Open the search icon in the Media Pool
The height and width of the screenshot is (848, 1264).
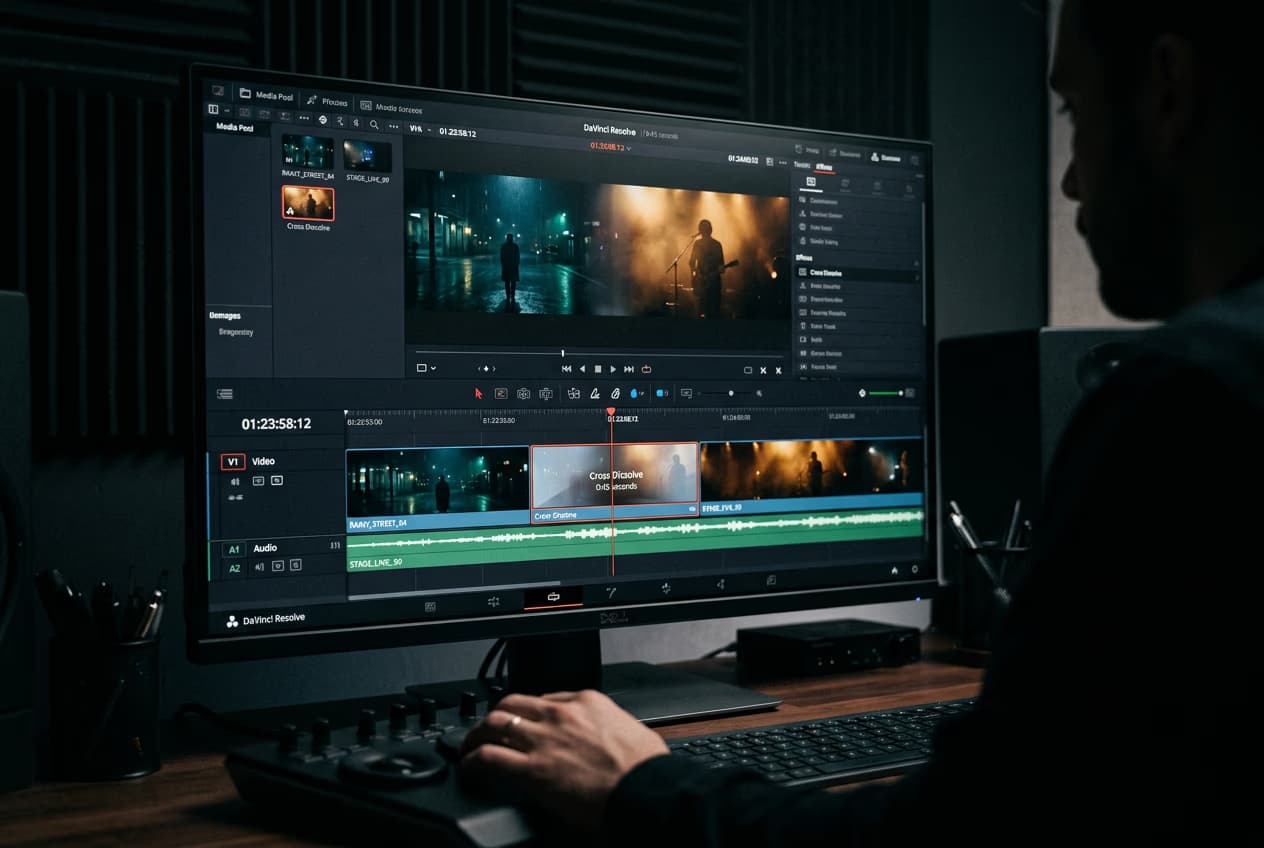[x=374, y=124]
